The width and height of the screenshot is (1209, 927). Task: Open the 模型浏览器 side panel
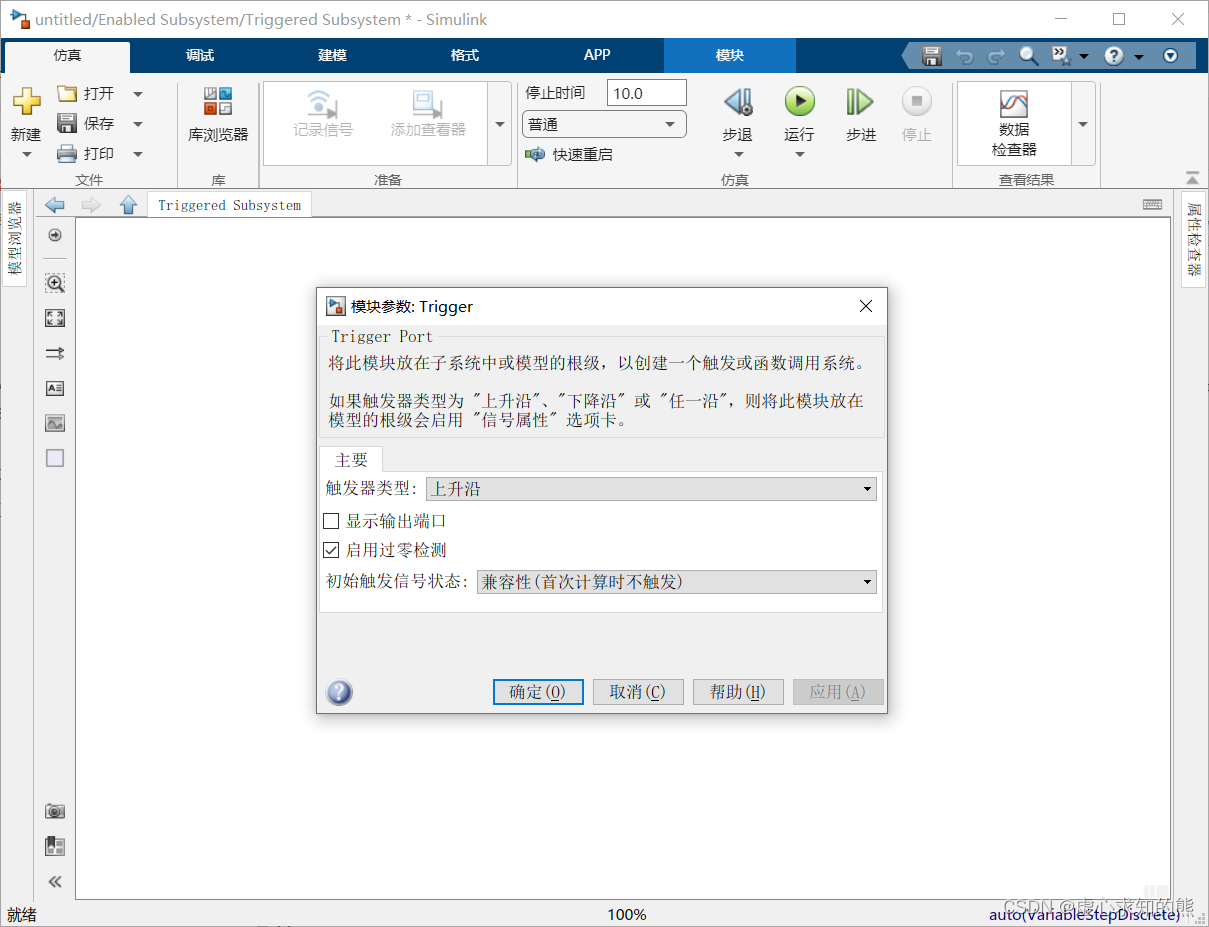[14, 238]
